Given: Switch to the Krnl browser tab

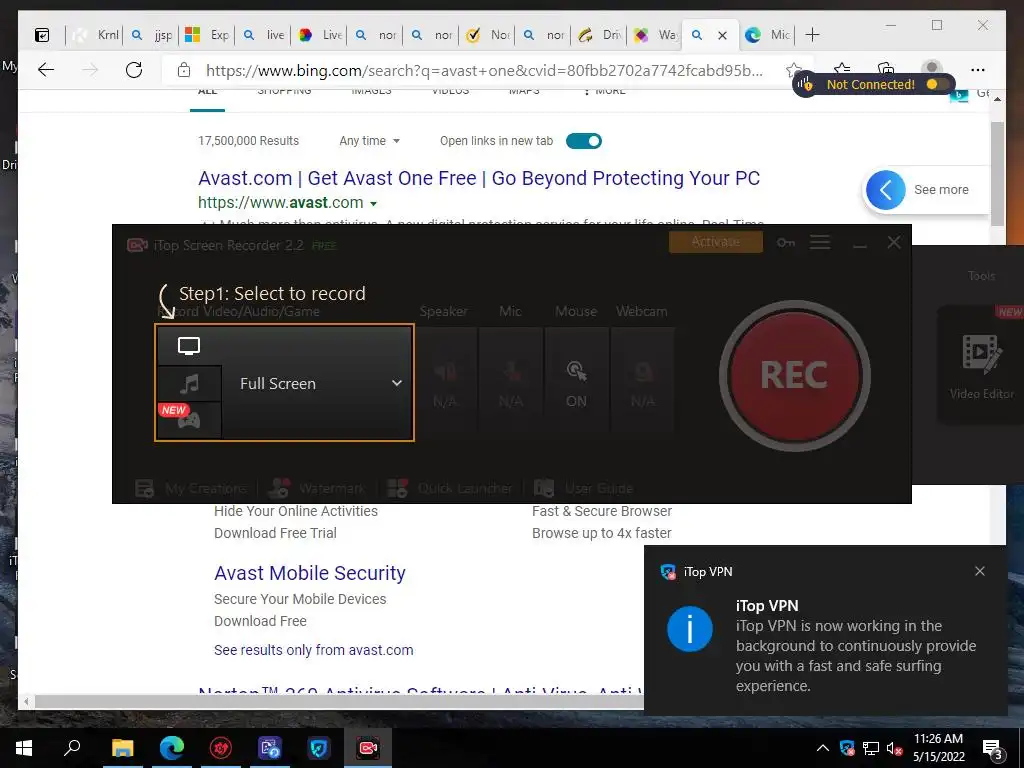Looking at the screenshot, I should coord(95,35).
